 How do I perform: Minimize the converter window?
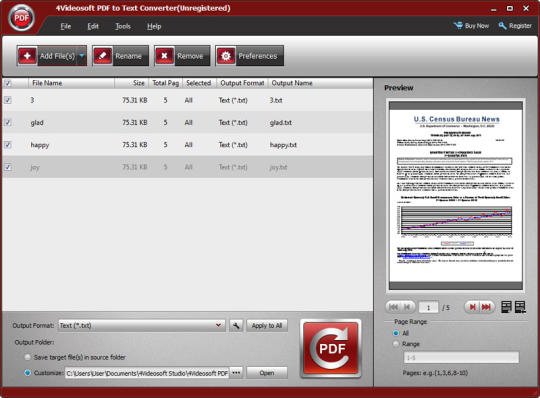(494, 9)
